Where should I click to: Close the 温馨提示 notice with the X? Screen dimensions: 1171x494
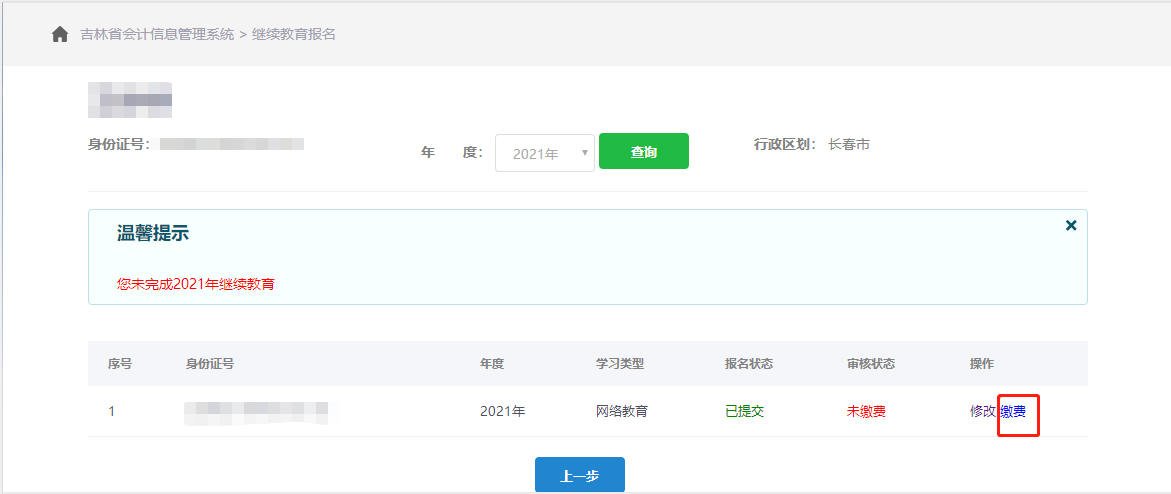(1071, 226)
